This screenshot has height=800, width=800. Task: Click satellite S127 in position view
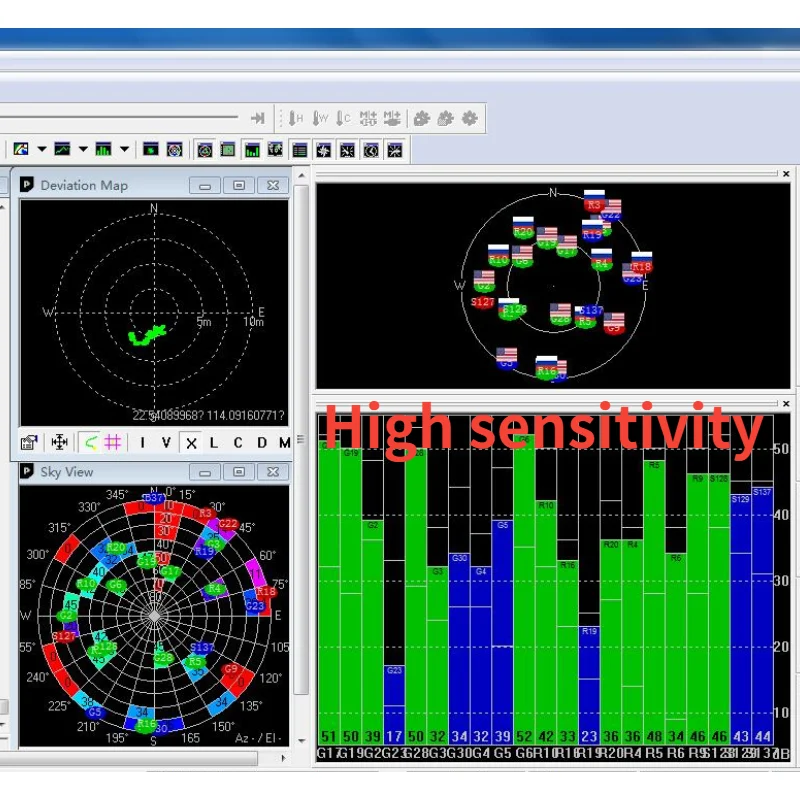click(x=482, y=303)
